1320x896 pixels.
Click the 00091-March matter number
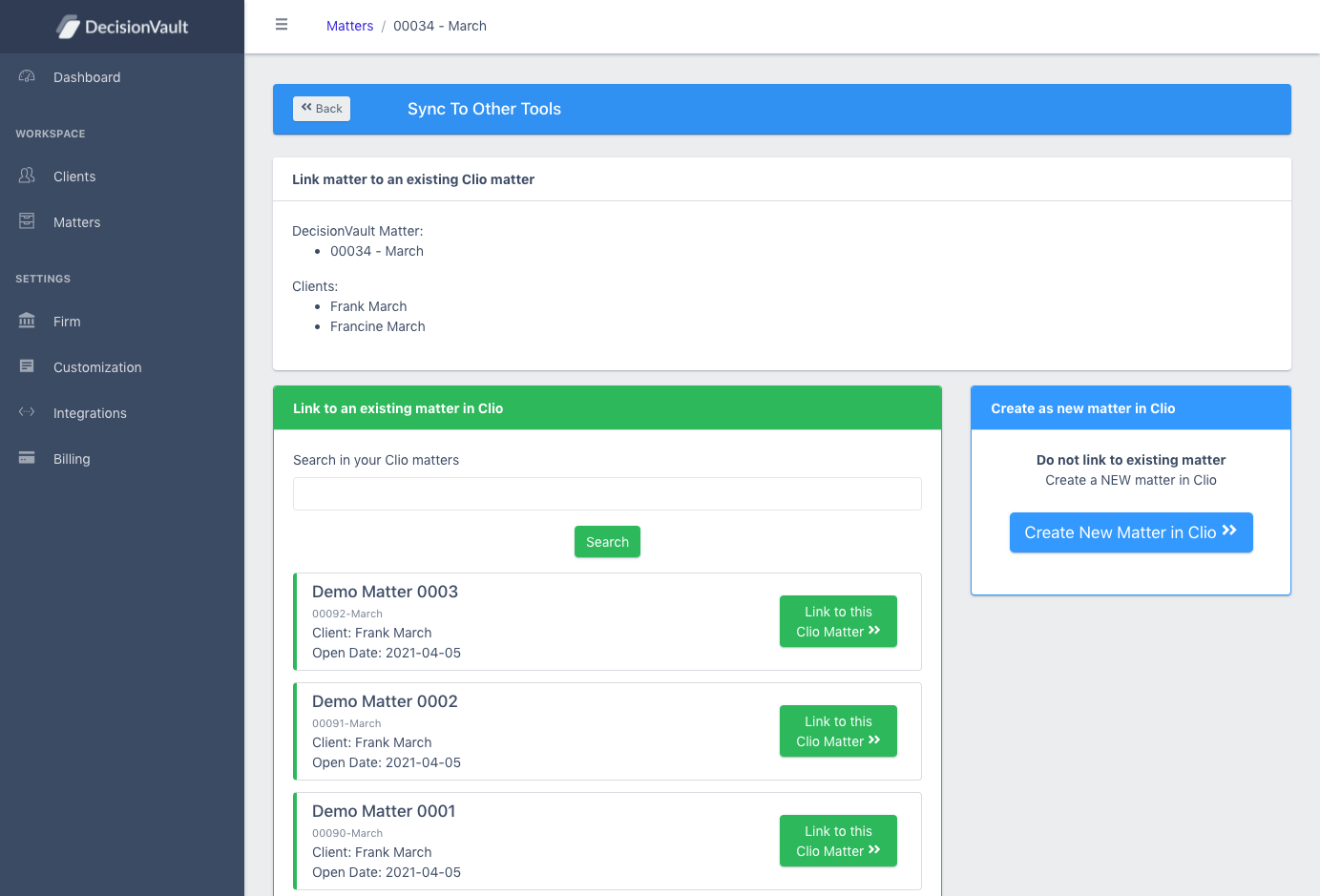pyautogui.click(x=346, y=723)
